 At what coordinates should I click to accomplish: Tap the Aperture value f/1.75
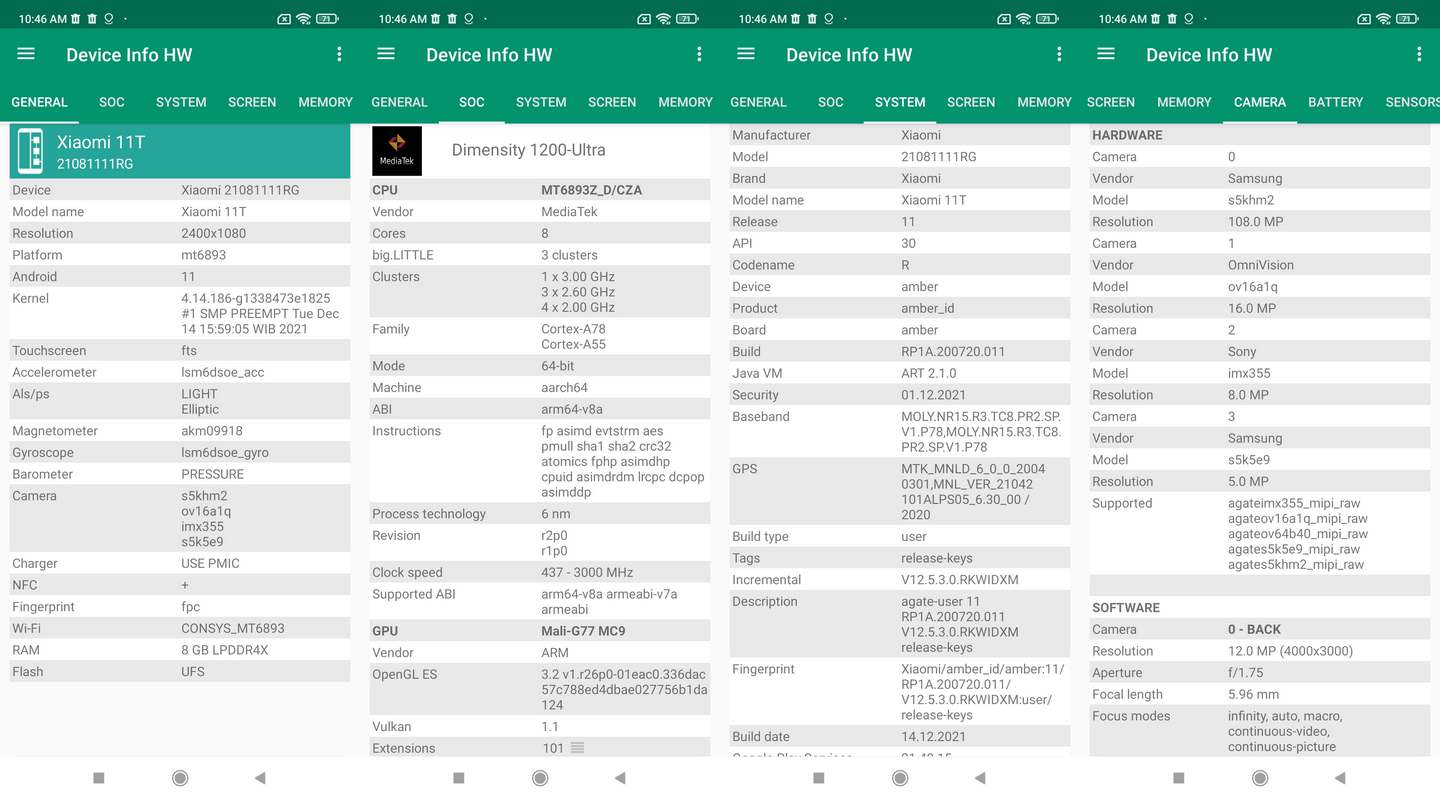pyautogui.click(x=1245, y=673)
